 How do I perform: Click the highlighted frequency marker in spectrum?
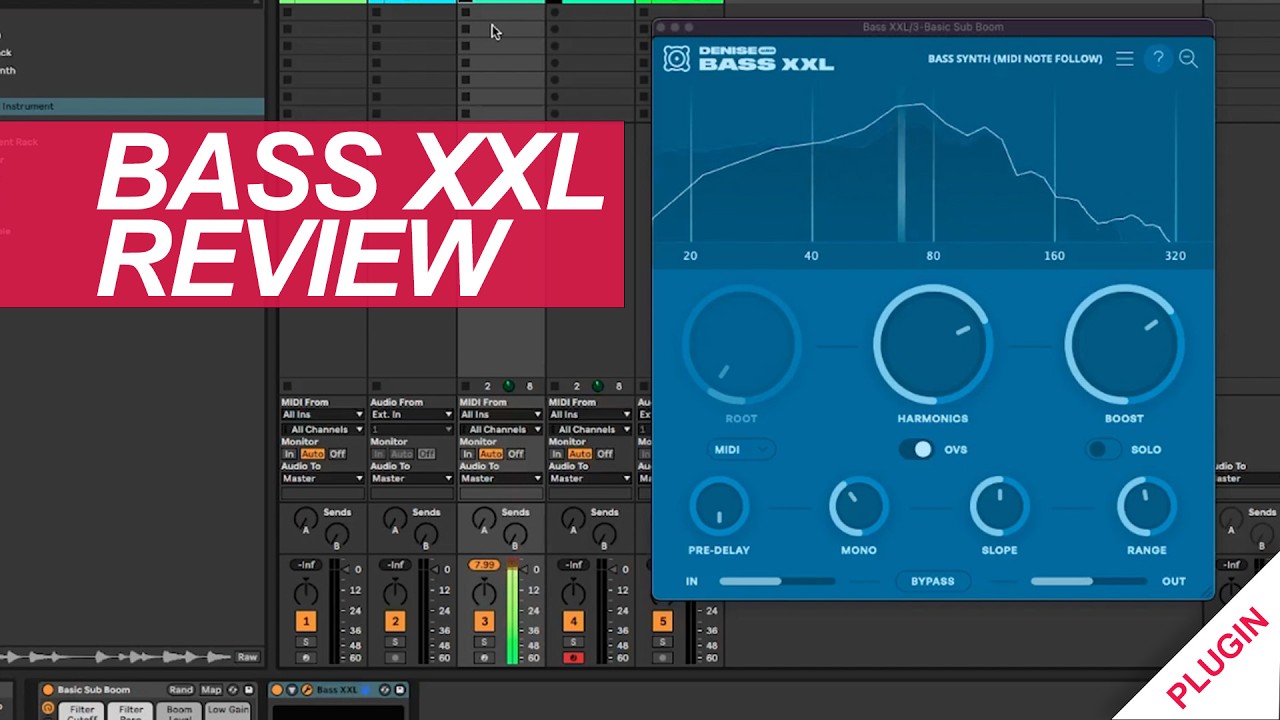click(901, 173)
